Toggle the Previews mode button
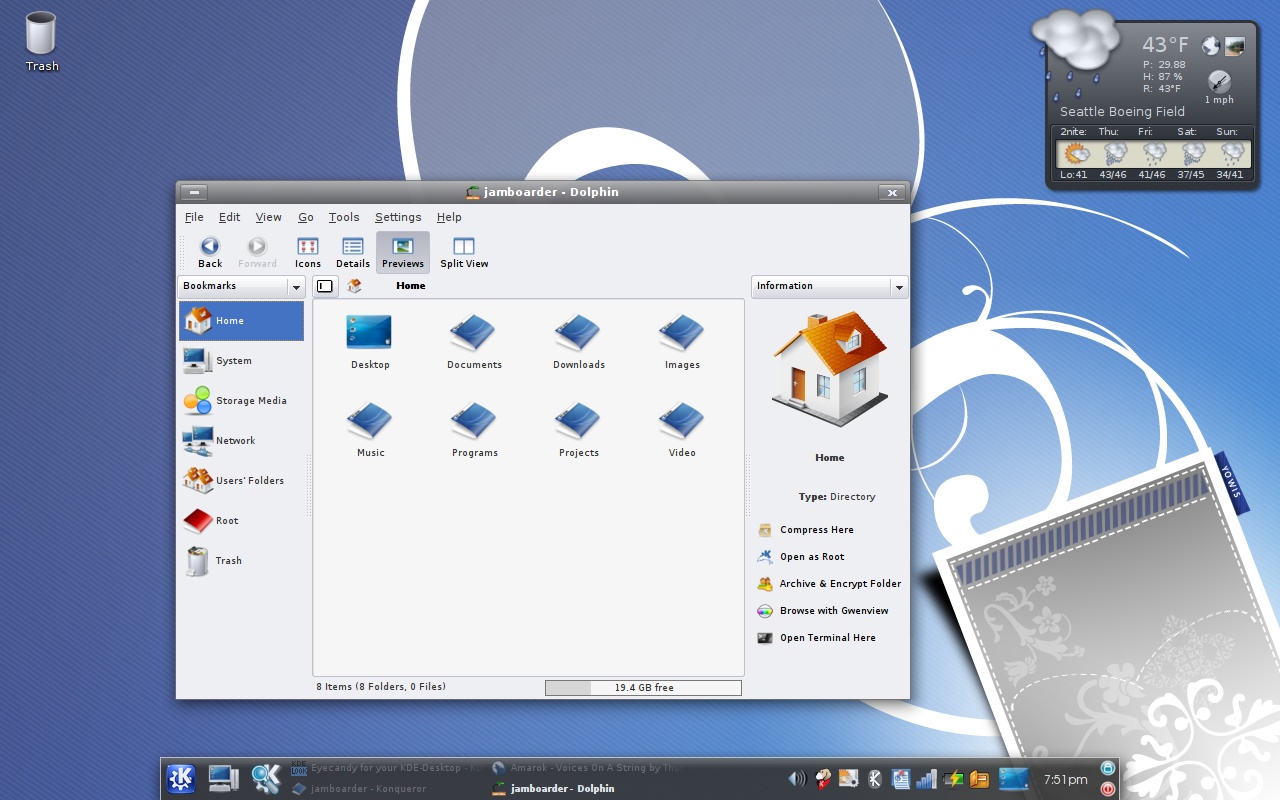The width and height of the screenshot is (1280, 800). (403, 252)
